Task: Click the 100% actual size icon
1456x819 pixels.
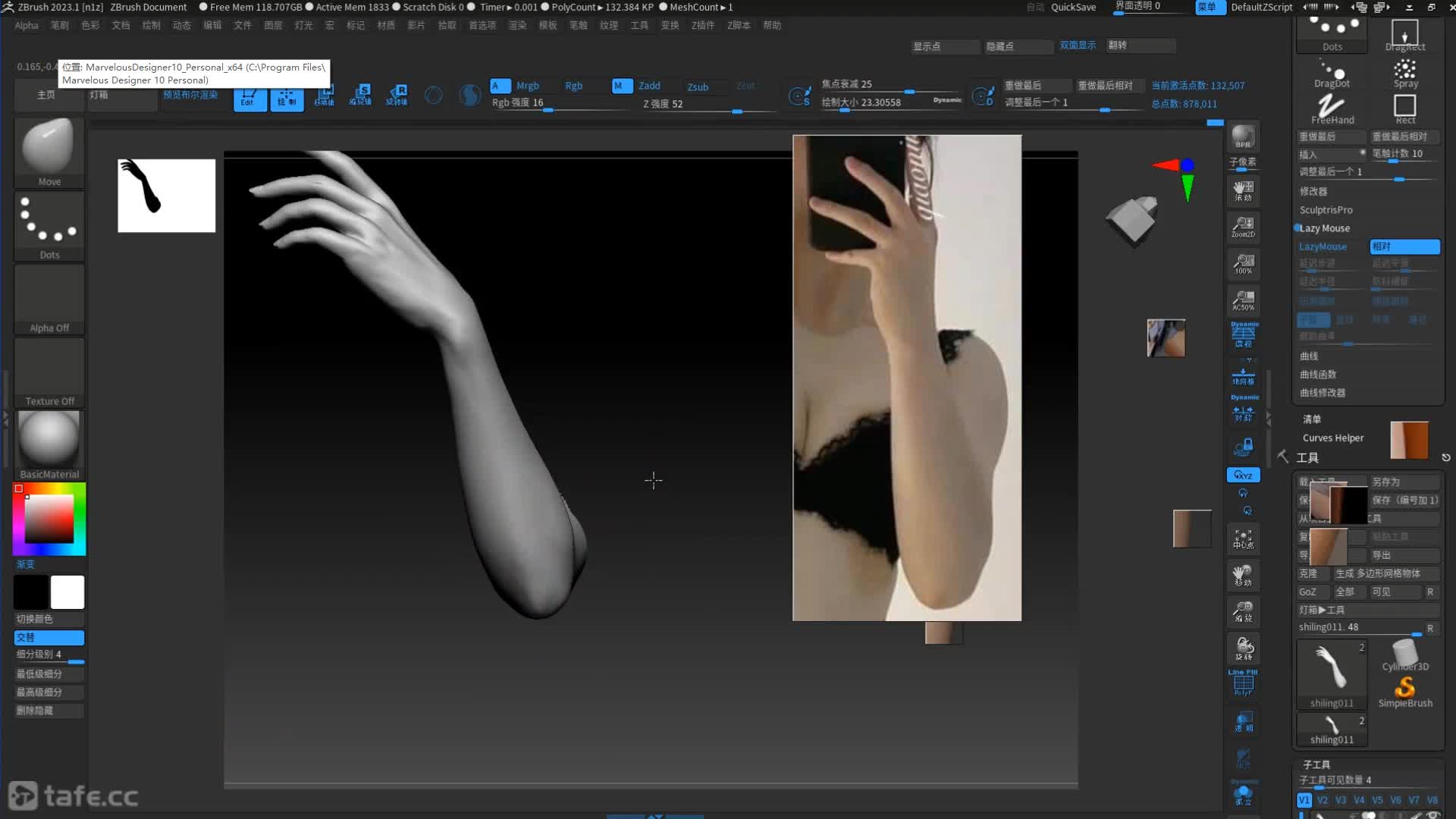Action: (1243, 264)
